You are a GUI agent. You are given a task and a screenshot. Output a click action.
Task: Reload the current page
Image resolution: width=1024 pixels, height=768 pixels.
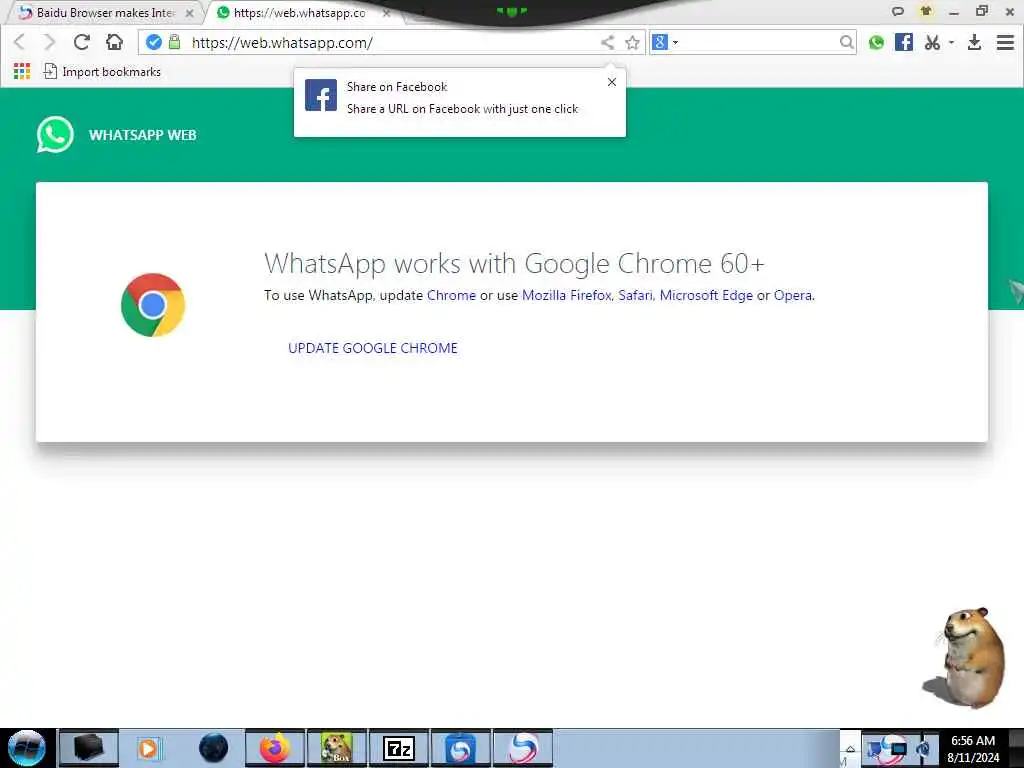[x=82, y=42]
